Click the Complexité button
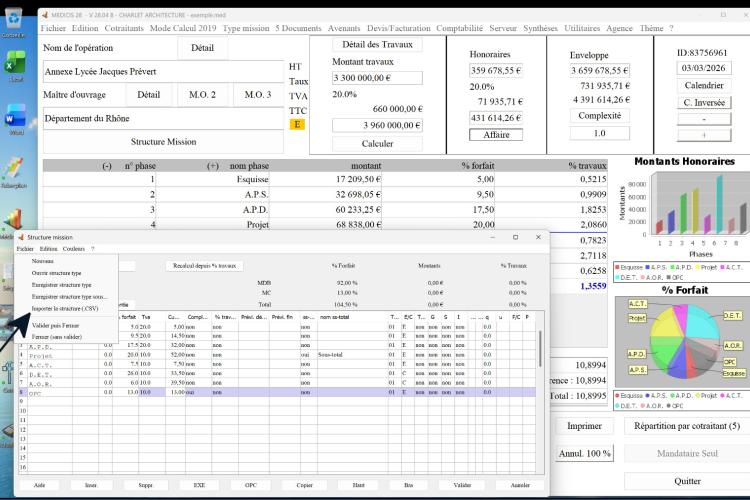Screen dimensions: 750x500 (x=599, y=116)
